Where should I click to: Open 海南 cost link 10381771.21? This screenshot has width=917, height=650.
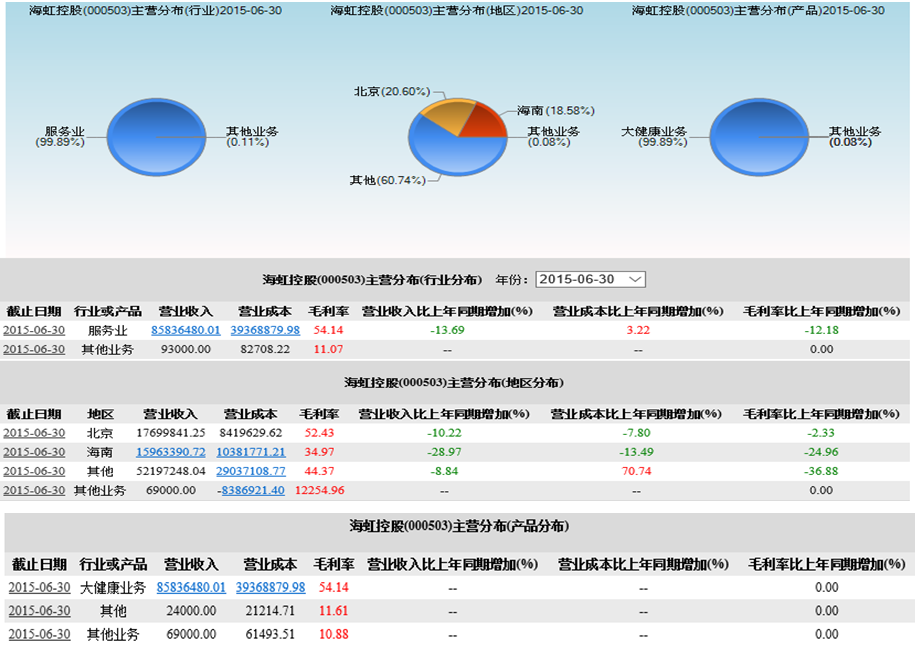tap(250, 452)
